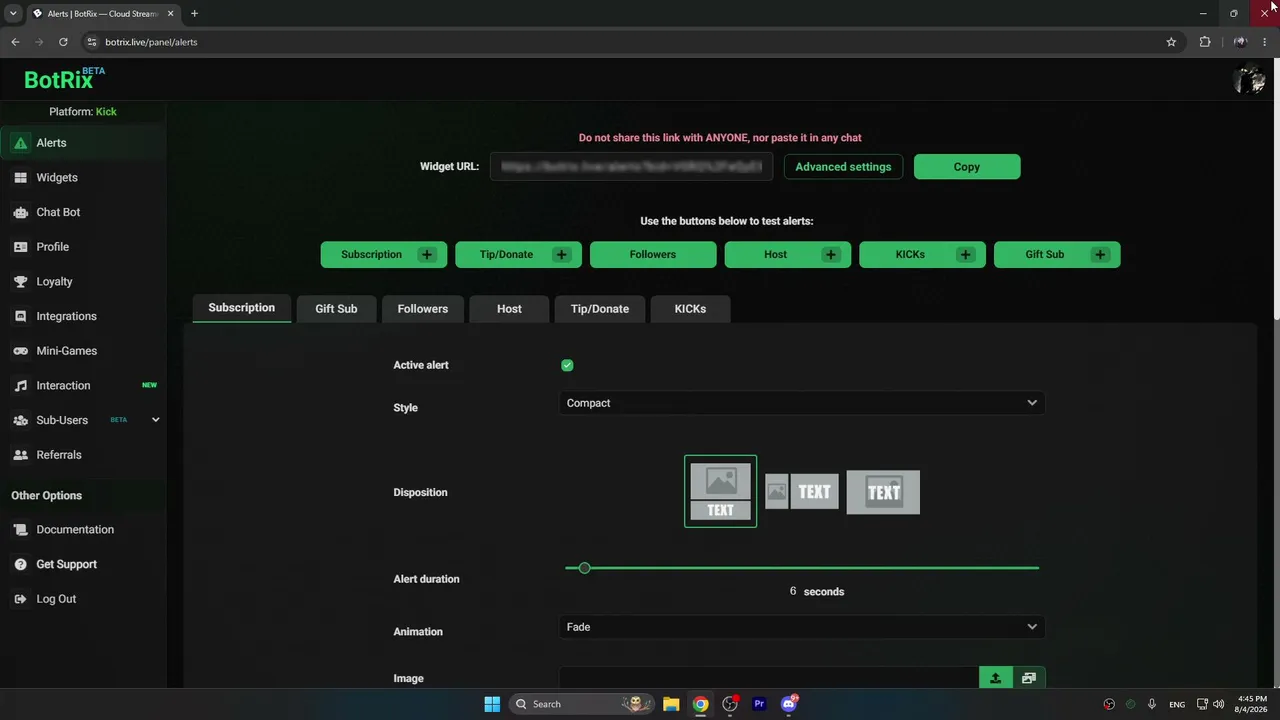The width and height of the screenshot is (1280, 720).
Task: Open the Style dropdown set to Compact
Action: point(802,403)
